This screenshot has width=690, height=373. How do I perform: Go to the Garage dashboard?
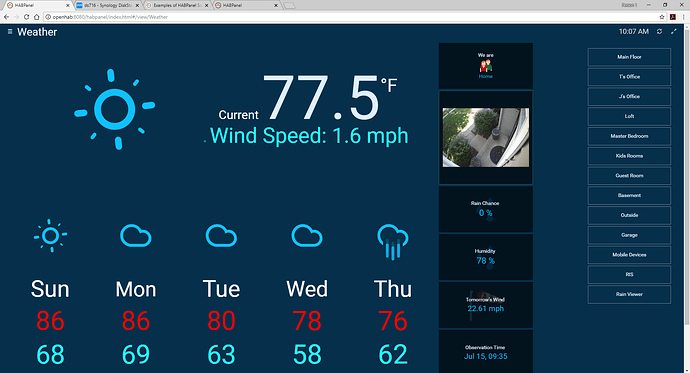coord(629,235)
